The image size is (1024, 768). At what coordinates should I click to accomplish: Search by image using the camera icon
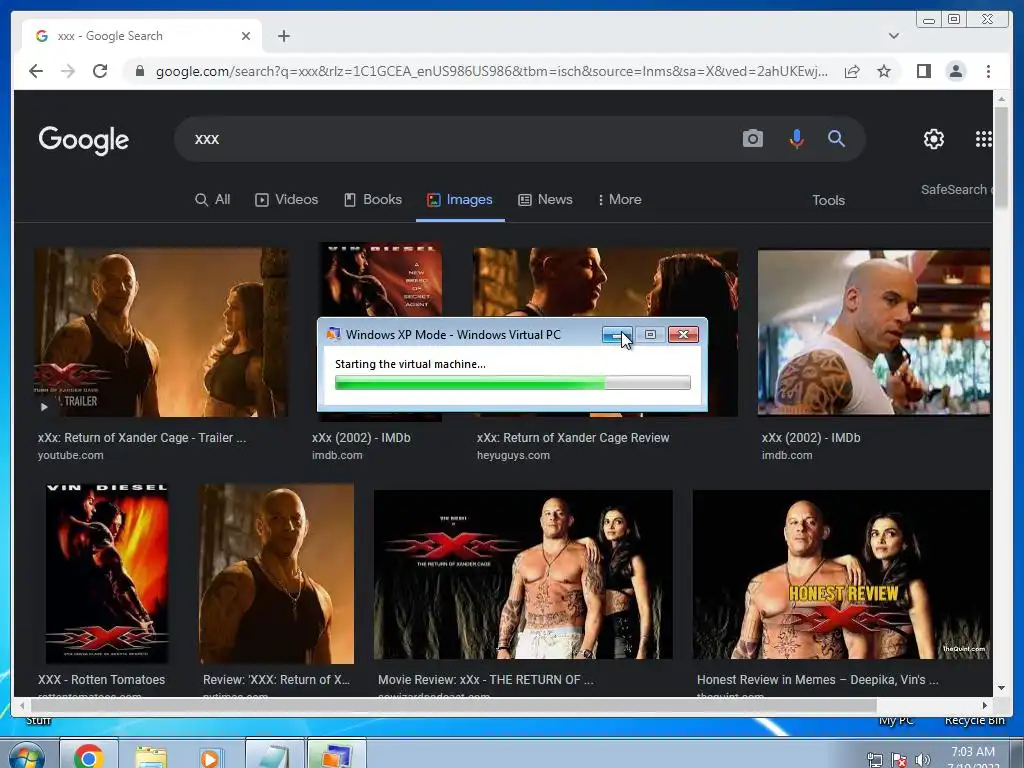point(752,138)
